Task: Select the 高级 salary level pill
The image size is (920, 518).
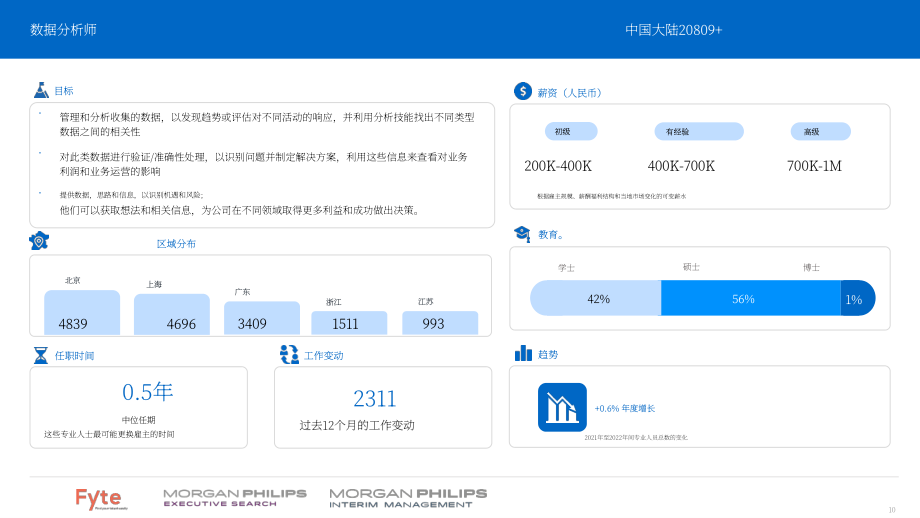Action: pos(820,131)
